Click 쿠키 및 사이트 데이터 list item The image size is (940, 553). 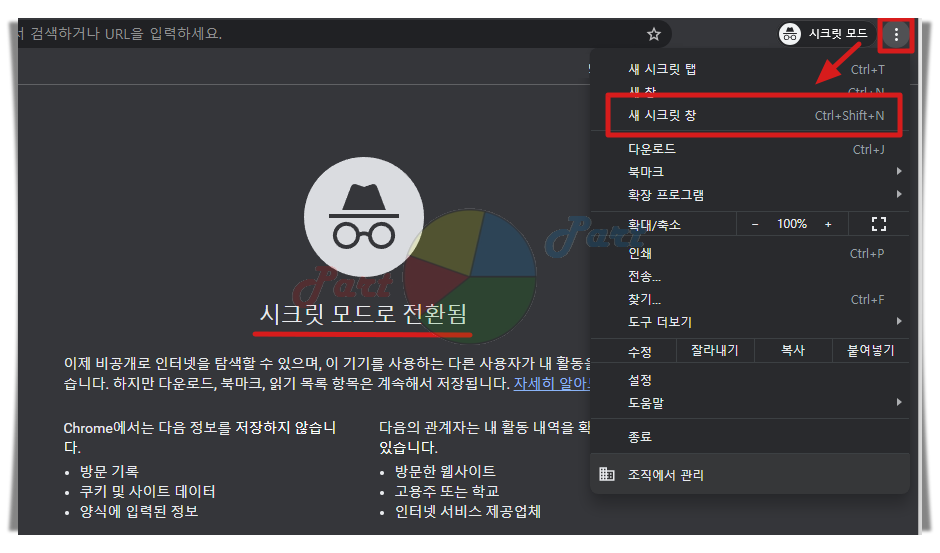click(147, 492)
